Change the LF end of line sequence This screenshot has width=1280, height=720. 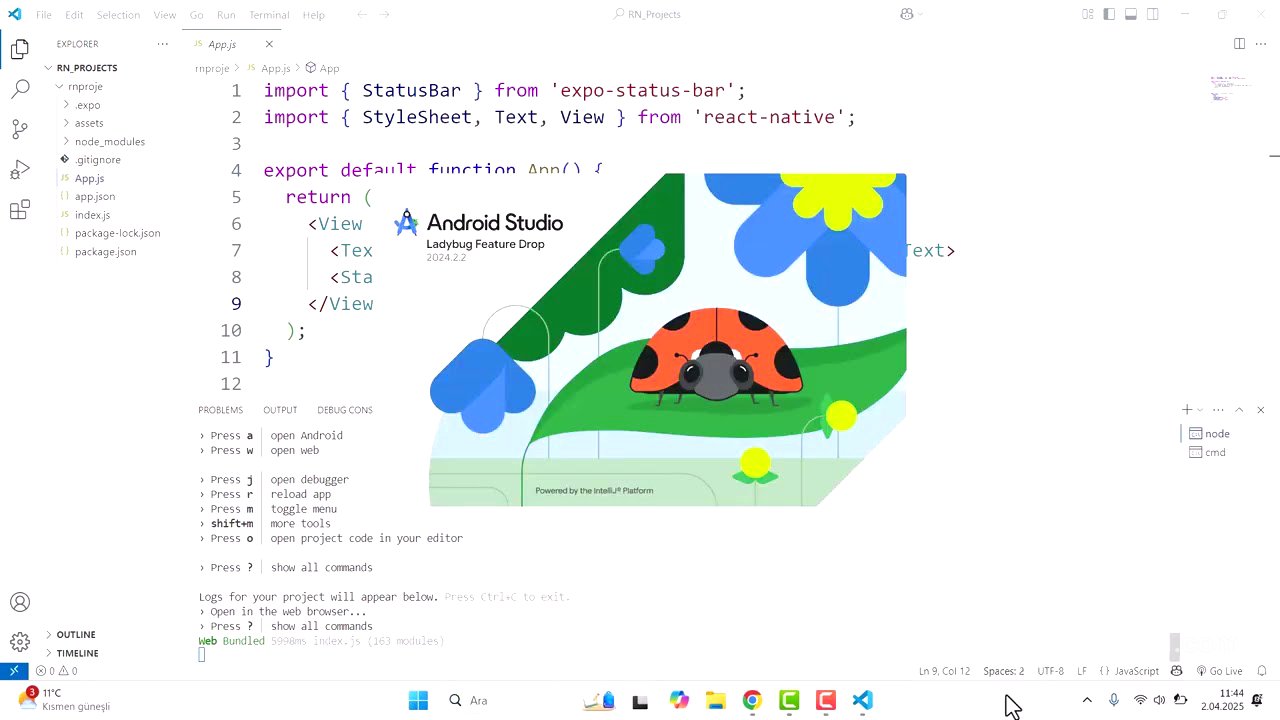pyautogui.click(x=1083, y=671)
